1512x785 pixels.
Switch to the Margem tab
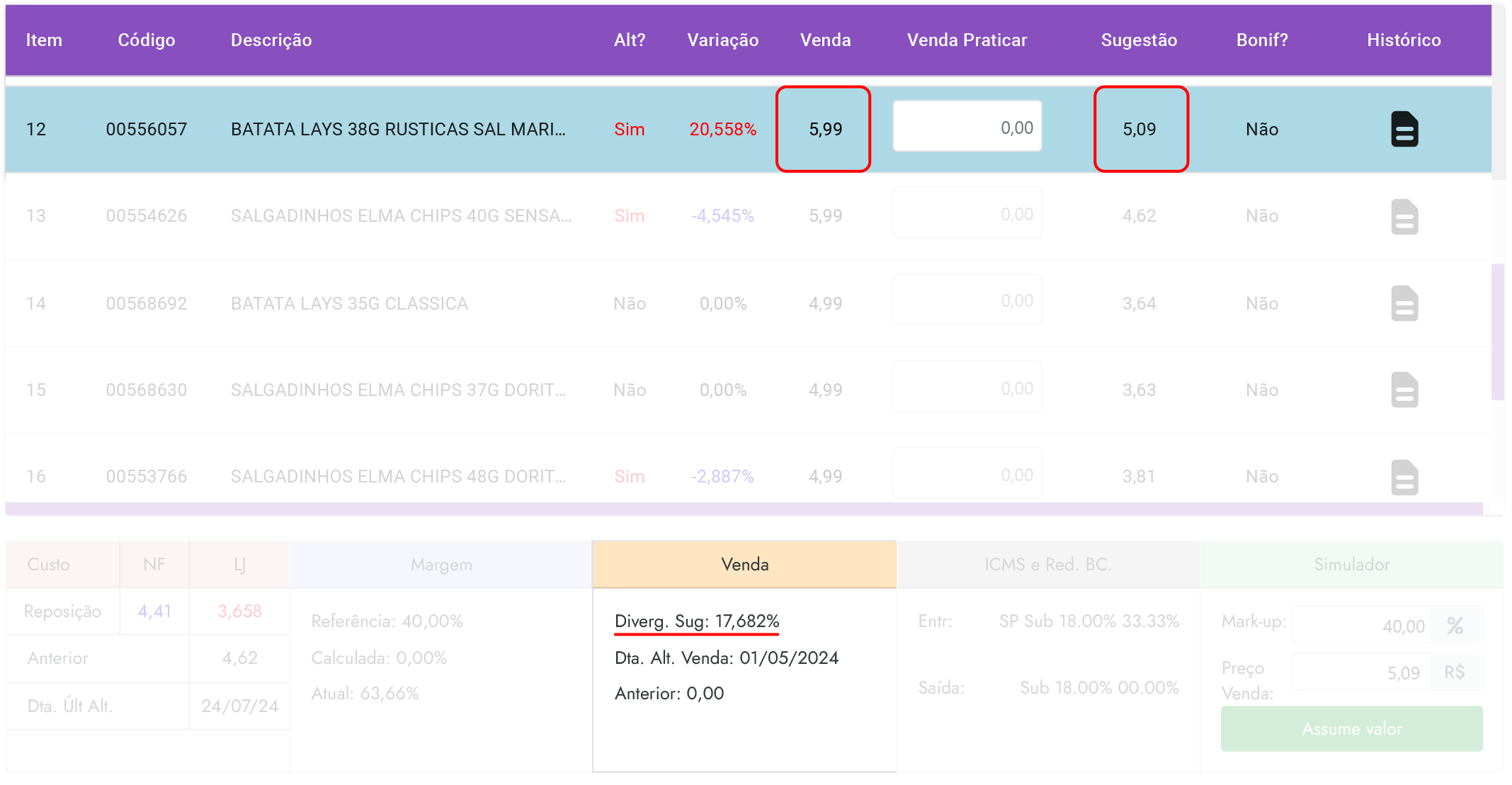pos(440,565)
